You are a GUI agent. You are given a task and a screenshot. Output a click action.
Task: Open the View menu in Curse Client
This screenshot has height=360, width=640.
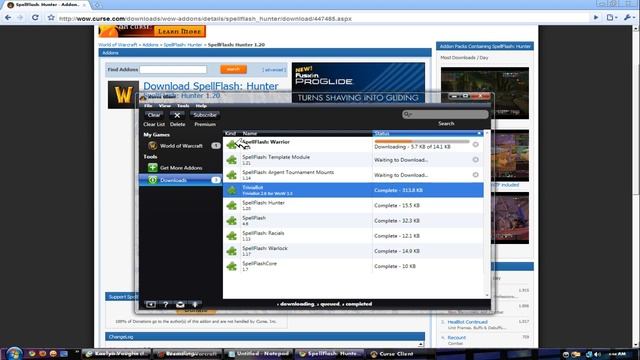[x=164, y=106]
